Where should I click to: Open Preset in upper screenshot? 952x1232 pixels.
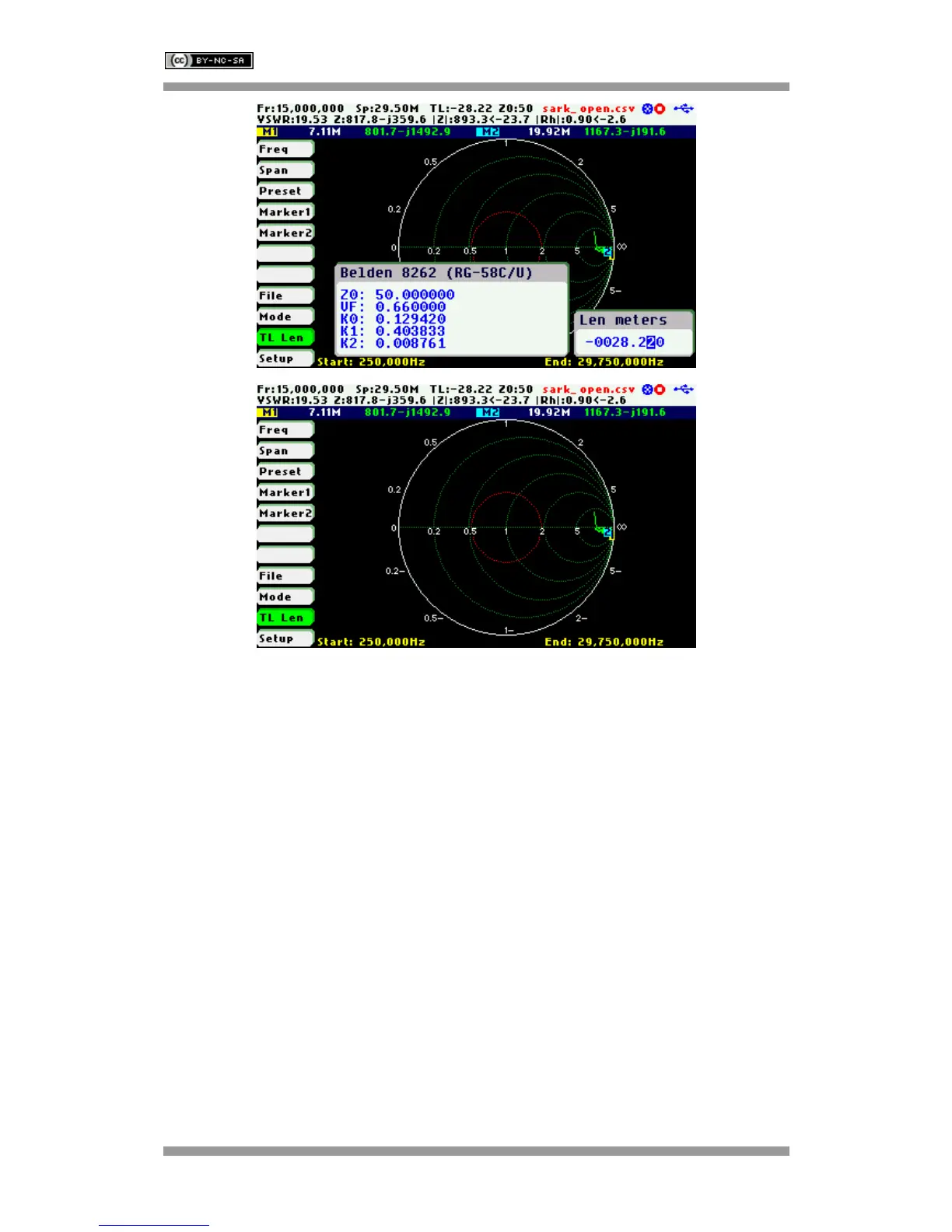point(285,191)
